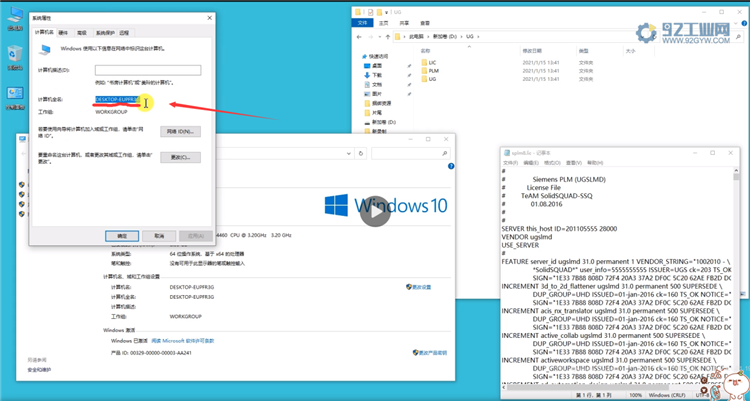The width and height of the screenshot is (750, 401).
Task: Click the 安全和维护 link in the System window
Action: [x=39, y=369]
